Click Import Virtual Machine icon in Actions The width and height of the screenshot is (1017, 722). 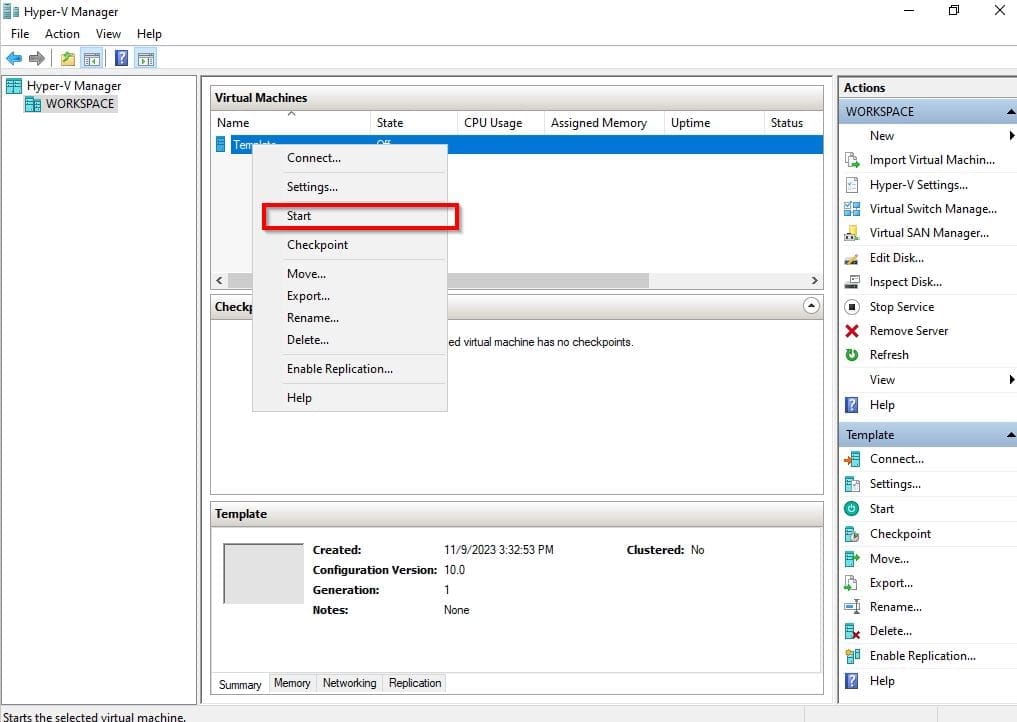point(852,160)
